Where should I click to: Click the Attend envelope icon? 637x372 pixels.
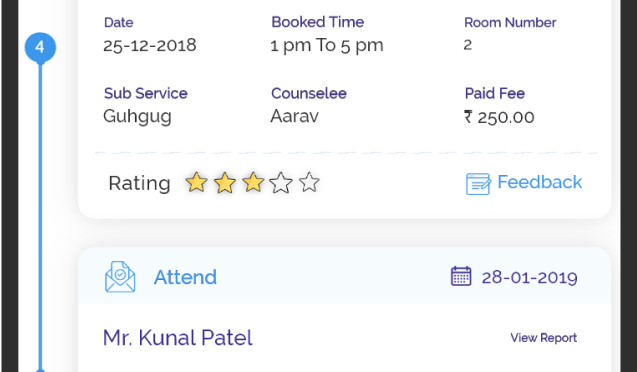(120, 277)
